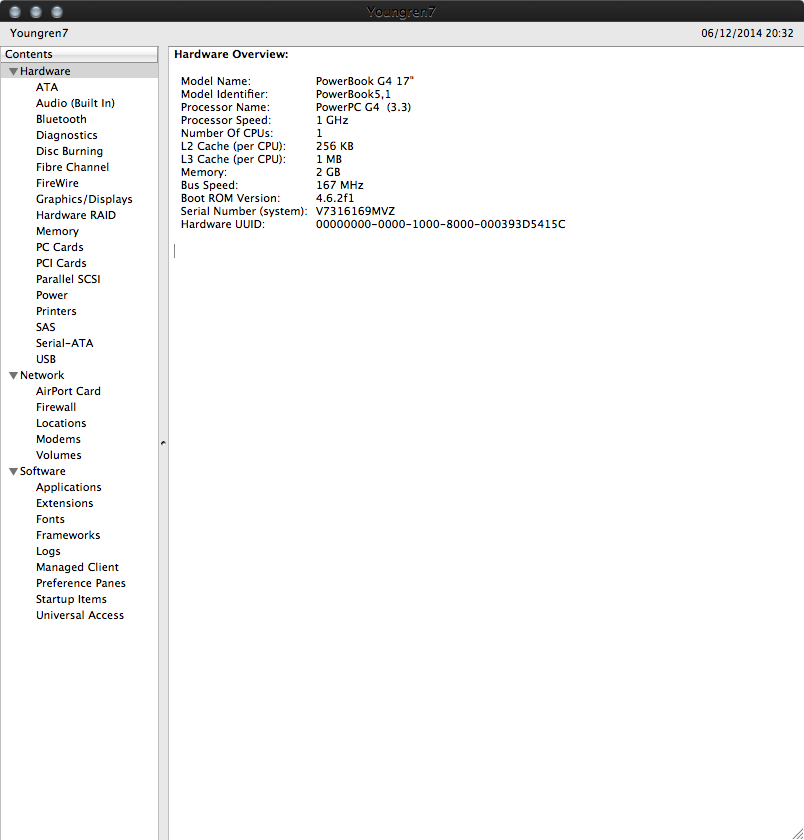Screen dimensions: 804x840
Task: Select SAS in Hardware list
Action: pos(46,327)
